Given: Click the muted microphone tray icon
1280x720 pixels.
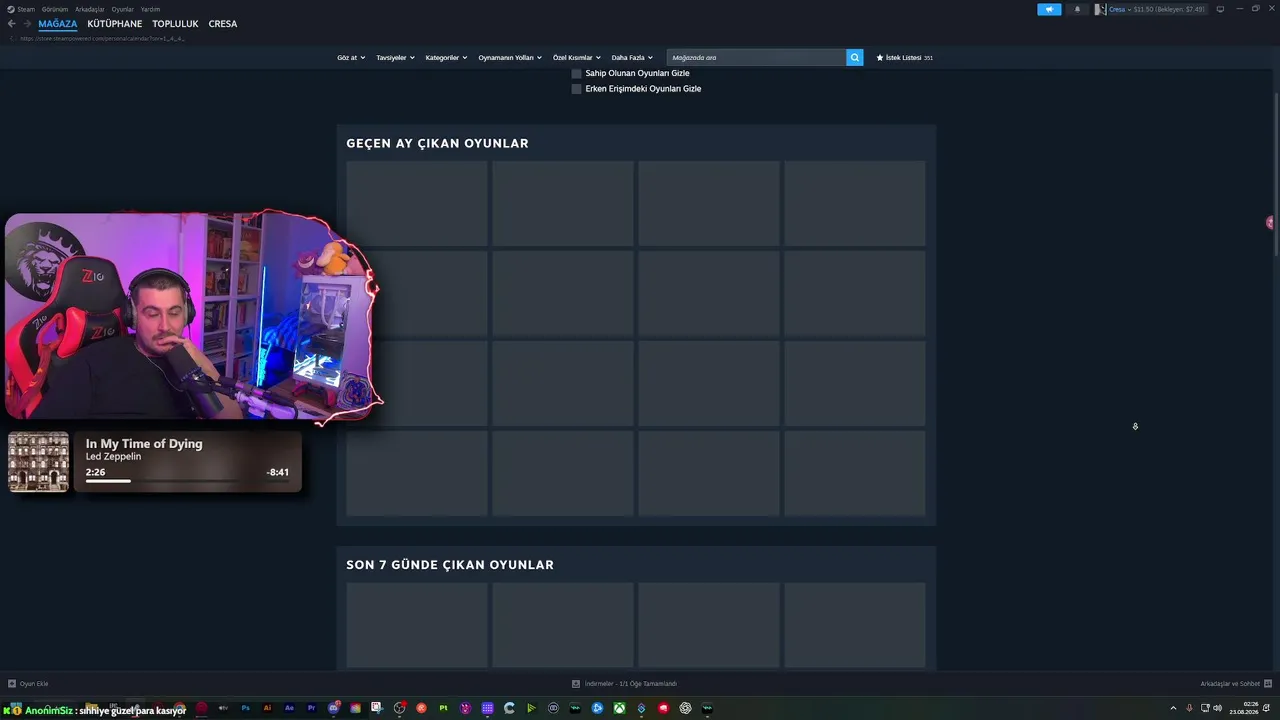Looking at the screenshot, I should coord(1189,708).
